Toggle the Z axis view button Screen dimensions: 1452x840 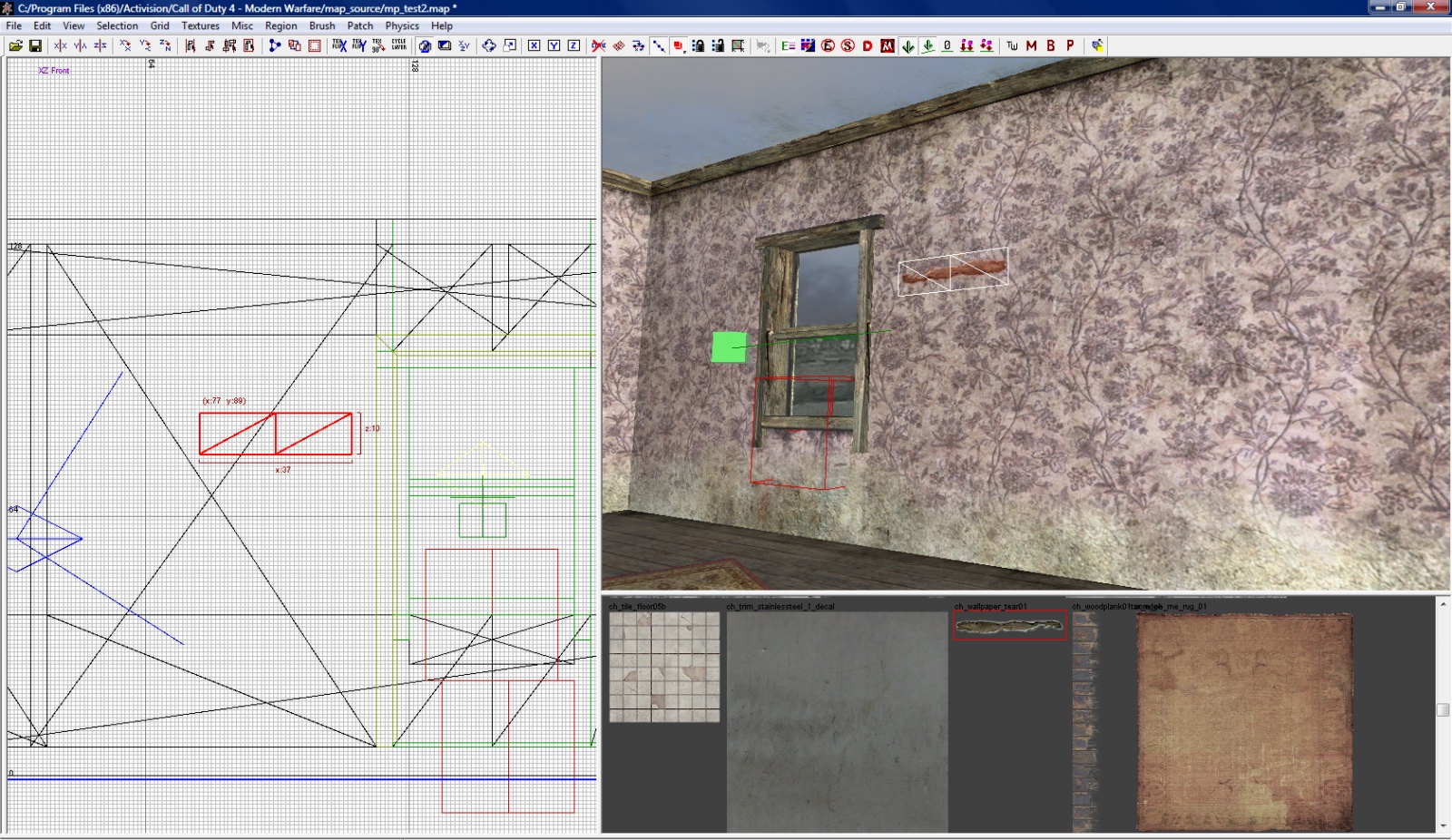[x=574, y=45]
